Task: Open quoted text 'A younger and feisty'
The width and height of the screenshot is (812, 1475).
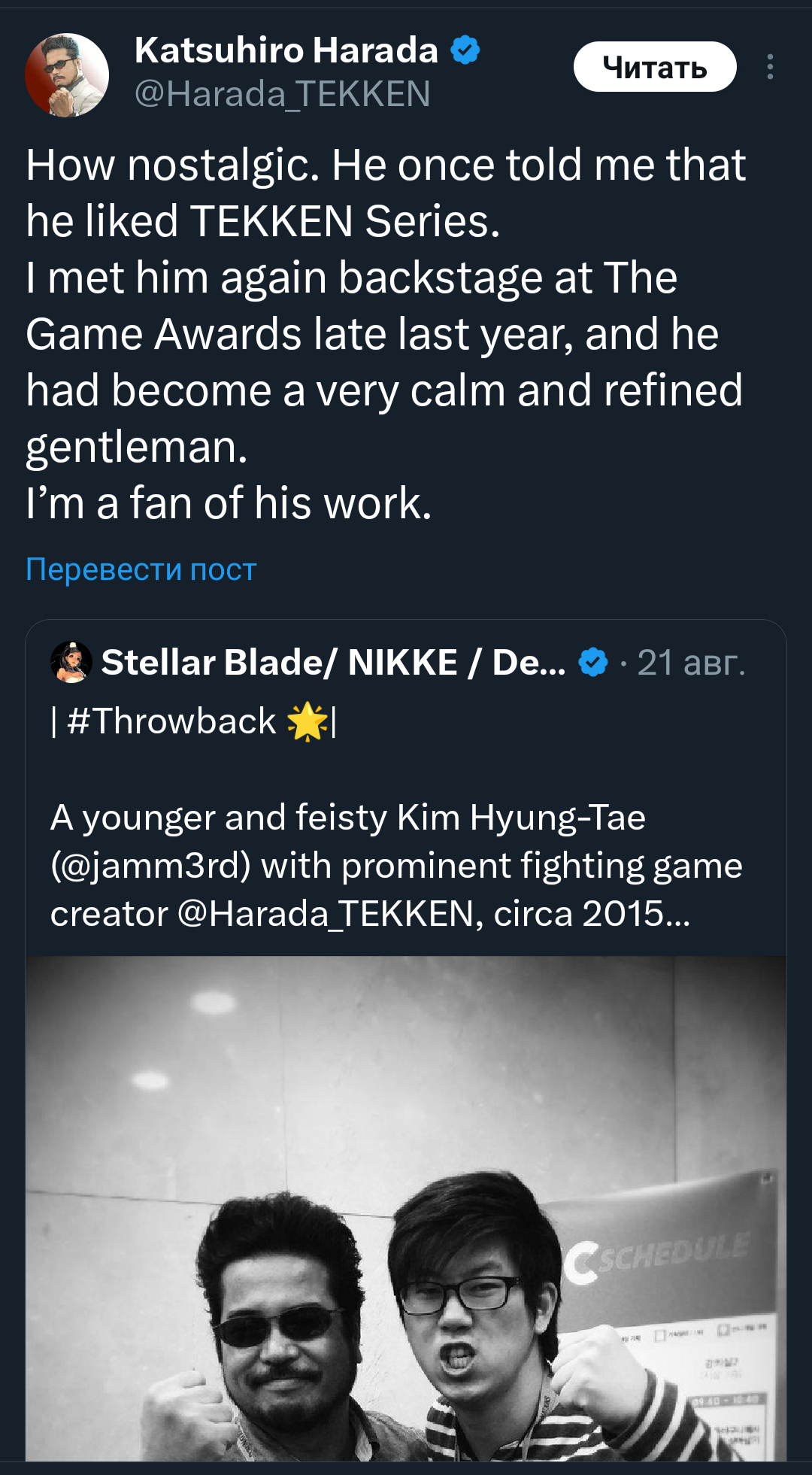Action: click(347, 818)
